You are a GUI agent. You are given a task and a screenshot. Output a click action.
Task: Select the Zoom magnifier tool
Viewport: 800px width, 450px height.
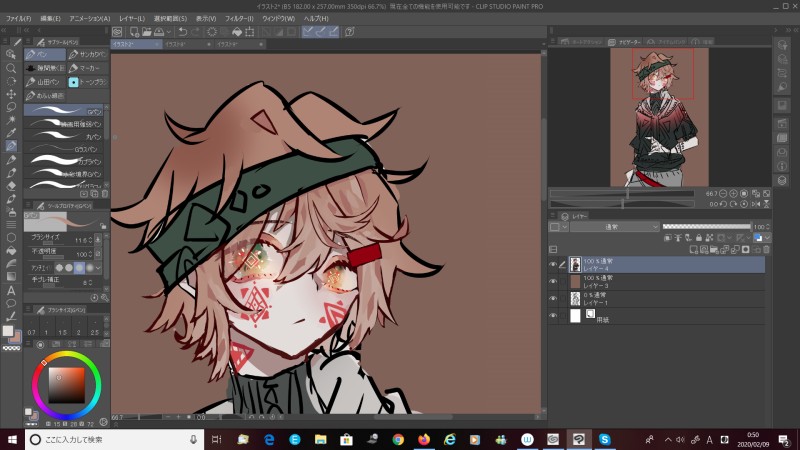(11, 68)
